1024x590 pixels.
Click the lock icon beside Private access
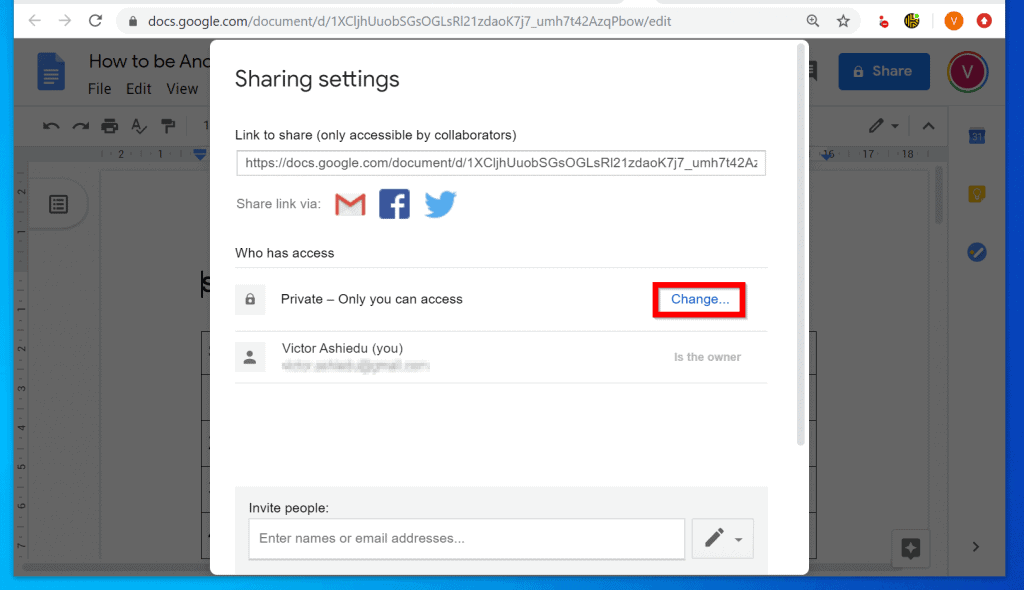[x=250, y=299]
